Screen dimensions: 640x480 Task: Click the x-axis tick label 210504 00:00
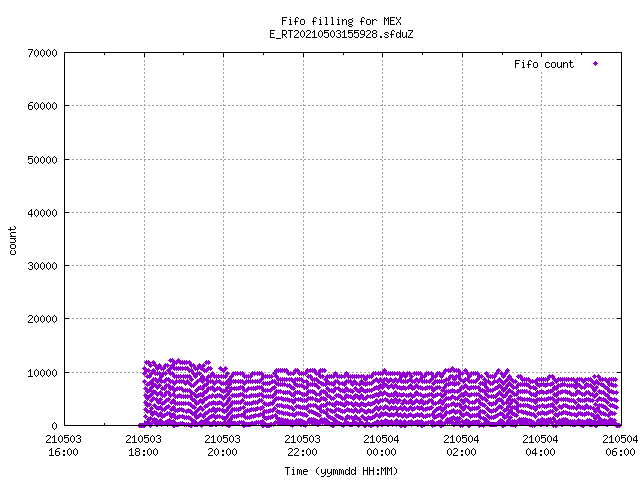(382, 445)
